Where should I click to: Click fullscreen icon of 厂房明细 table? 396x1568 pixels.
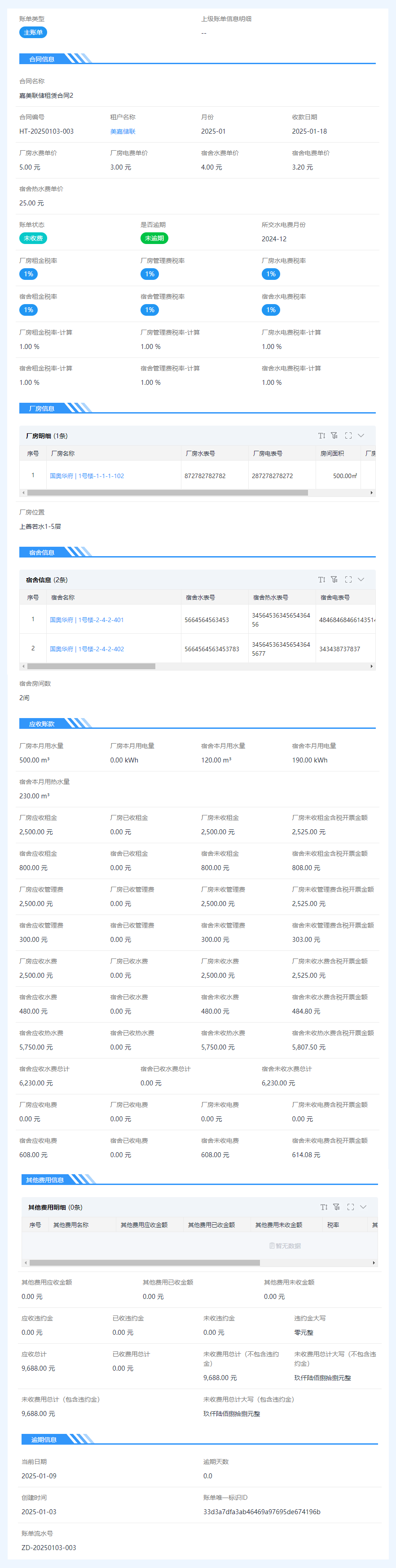tap(348, 436)
